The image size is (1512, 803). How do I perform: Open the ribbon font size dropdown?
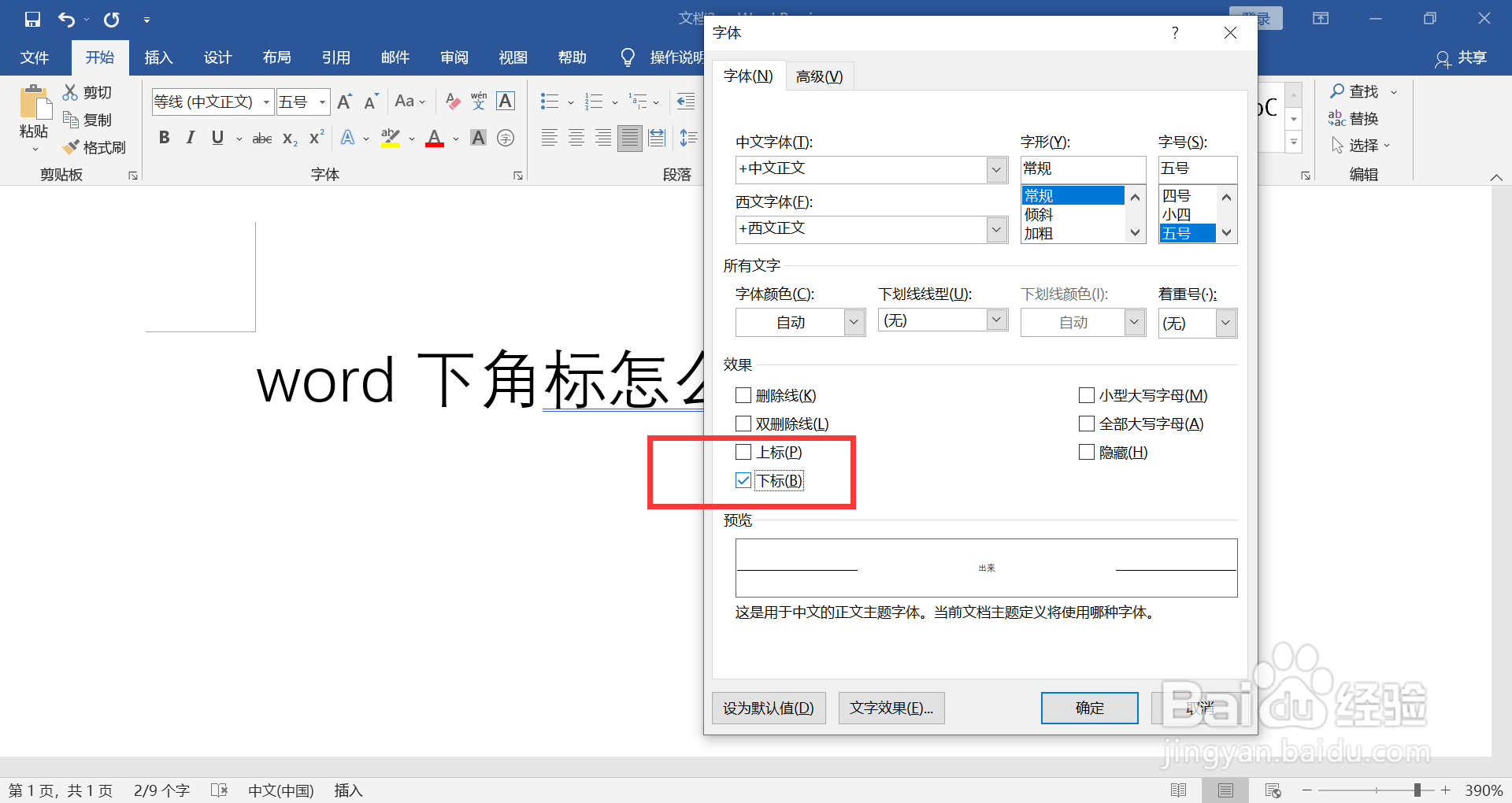pyautogui.click(x=322, y=102)
